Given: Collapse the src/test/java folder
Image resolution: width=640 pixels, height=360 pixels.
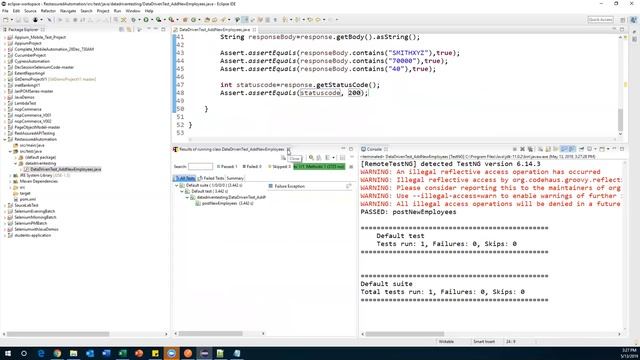Looking at the screenshot, I should coord(11,151).
